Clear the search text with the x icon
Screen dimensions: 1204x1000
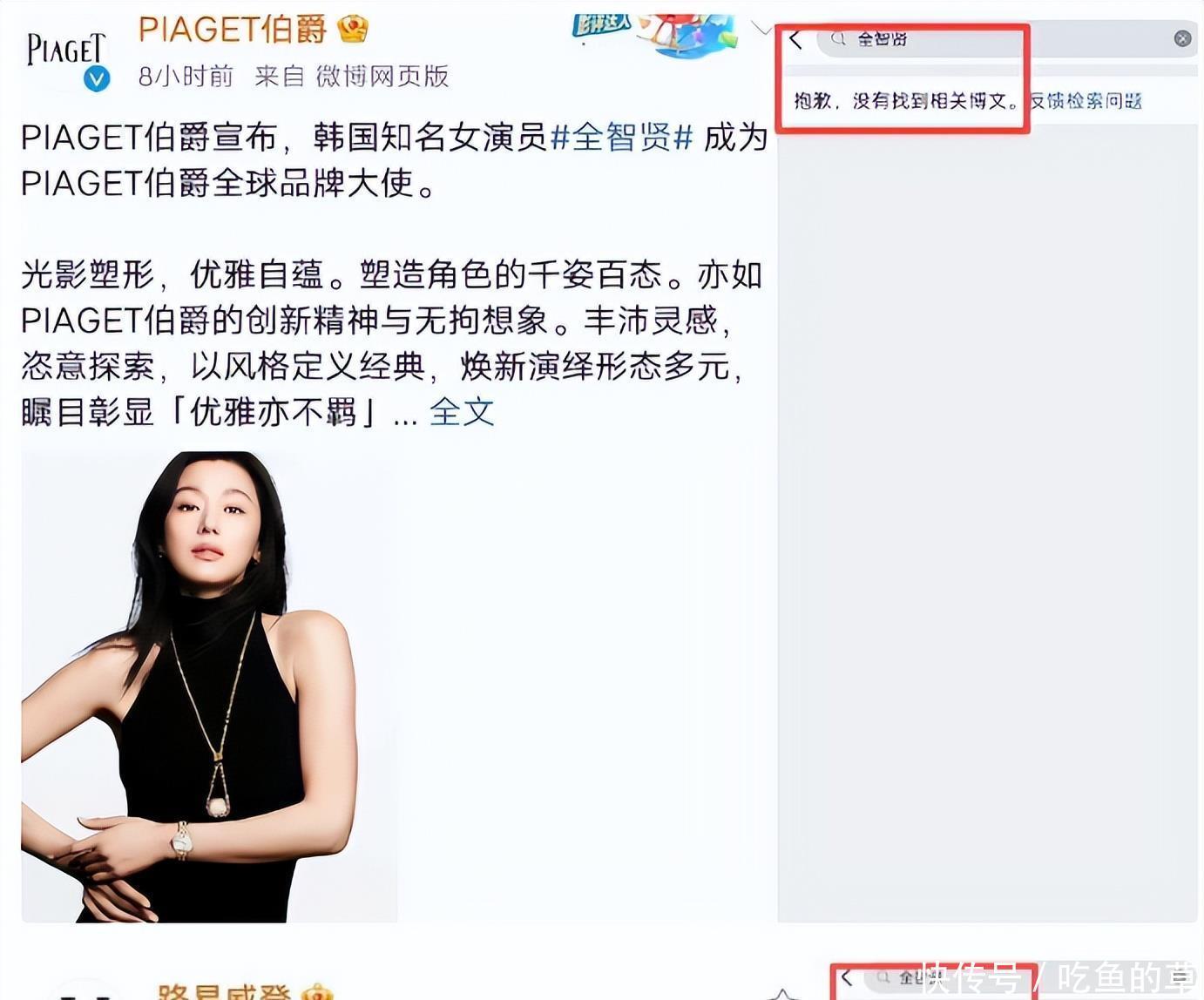tap(1182, 38)
